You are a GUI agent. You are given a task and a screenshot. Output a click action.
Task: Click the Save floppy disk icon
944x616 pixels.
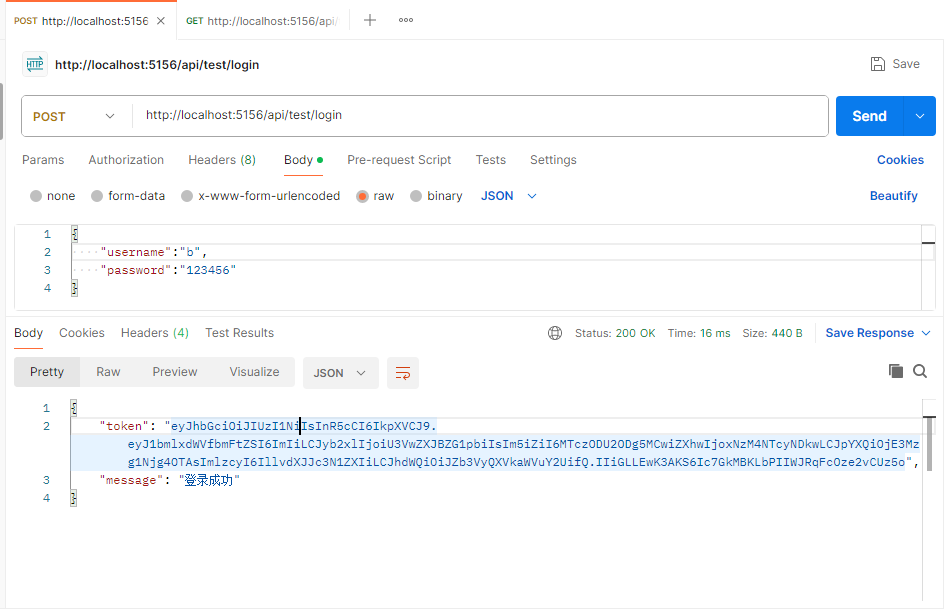(x=878, y=64)
